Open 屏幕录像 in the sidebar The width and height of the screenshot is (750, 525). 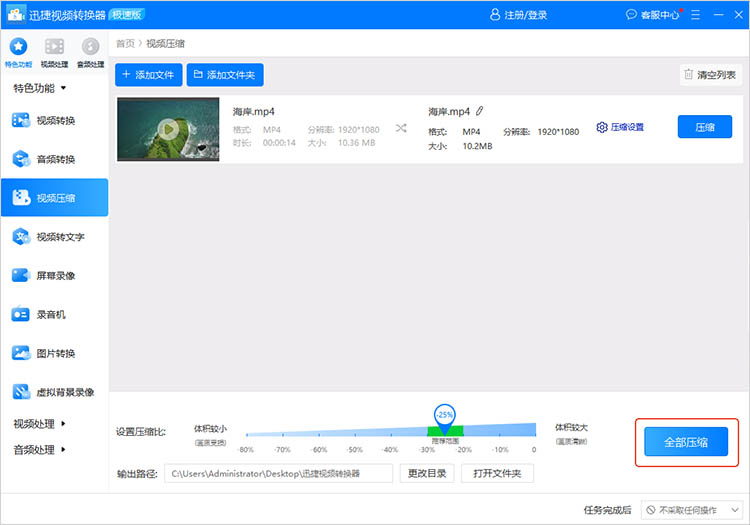pyautogui.click(x=54, y=275)
